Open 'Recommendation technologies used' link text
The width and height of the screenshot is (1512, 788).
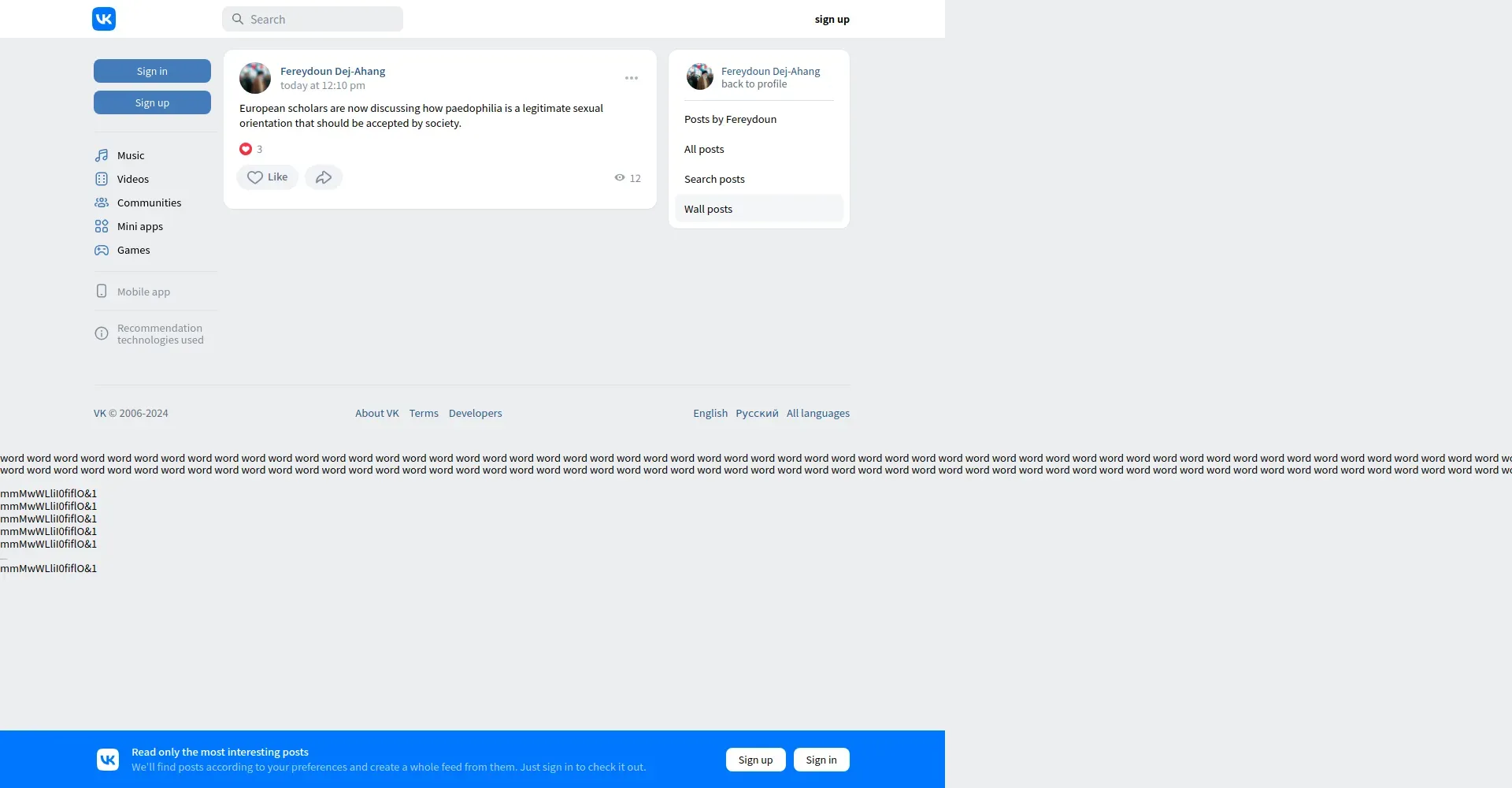pos(161,334)
